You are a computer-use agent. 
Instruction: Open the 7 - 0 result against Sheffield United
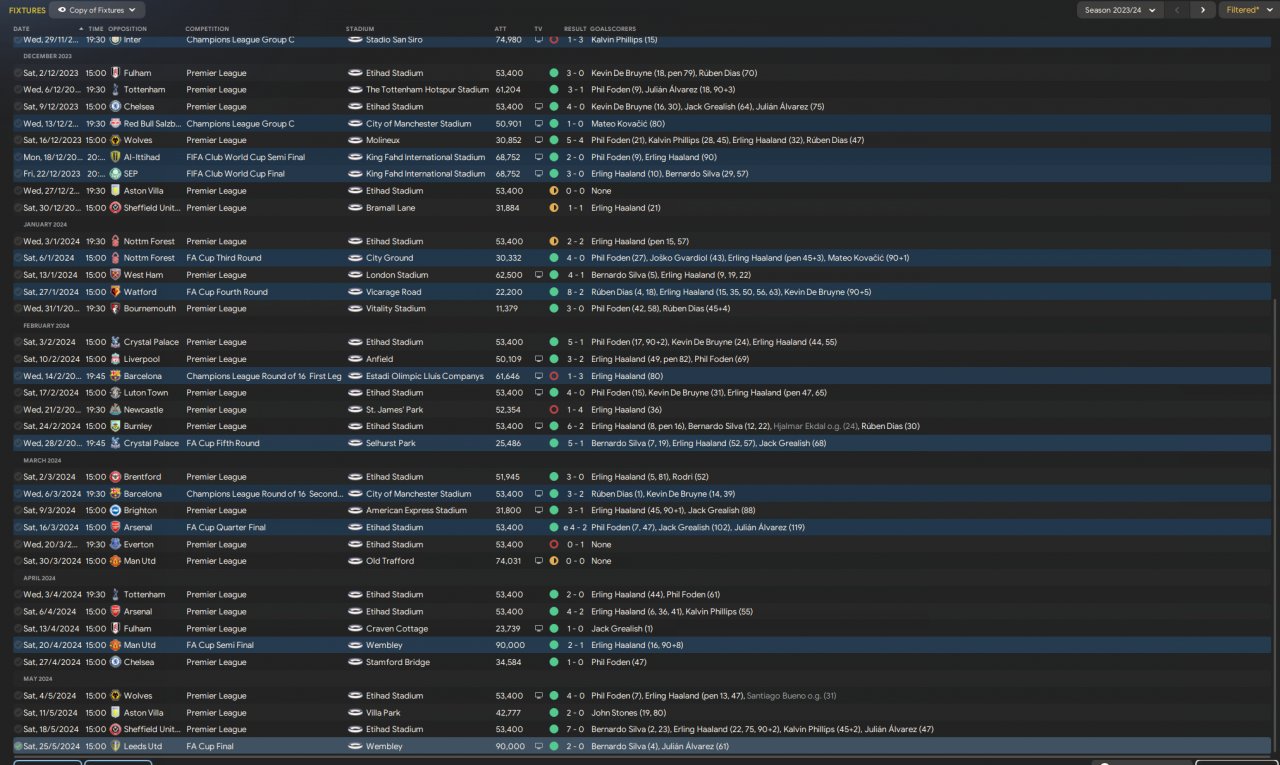(575, 730)
